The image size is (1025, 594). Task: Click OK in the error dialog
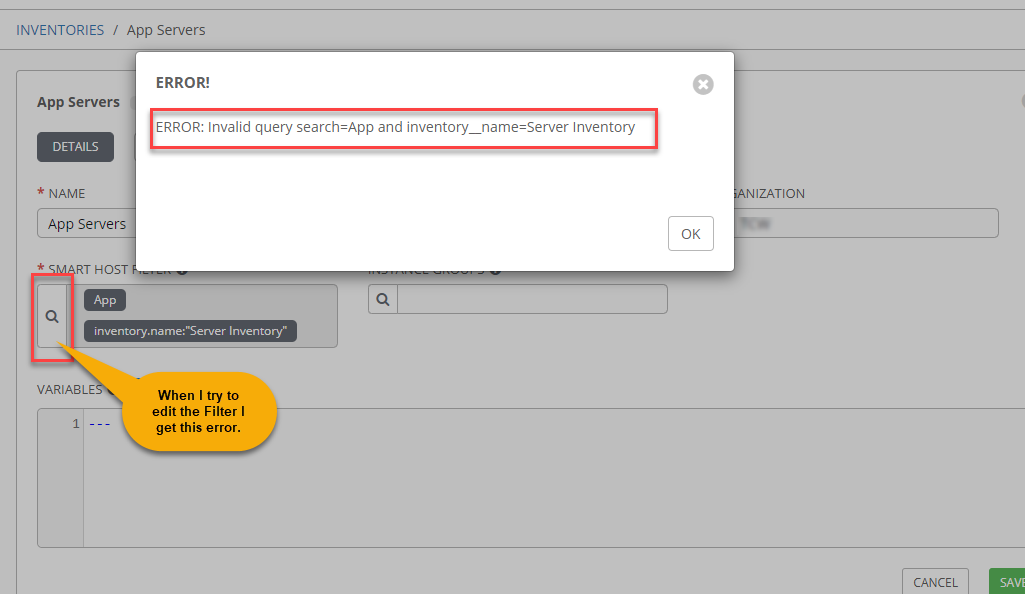point(690,233)
